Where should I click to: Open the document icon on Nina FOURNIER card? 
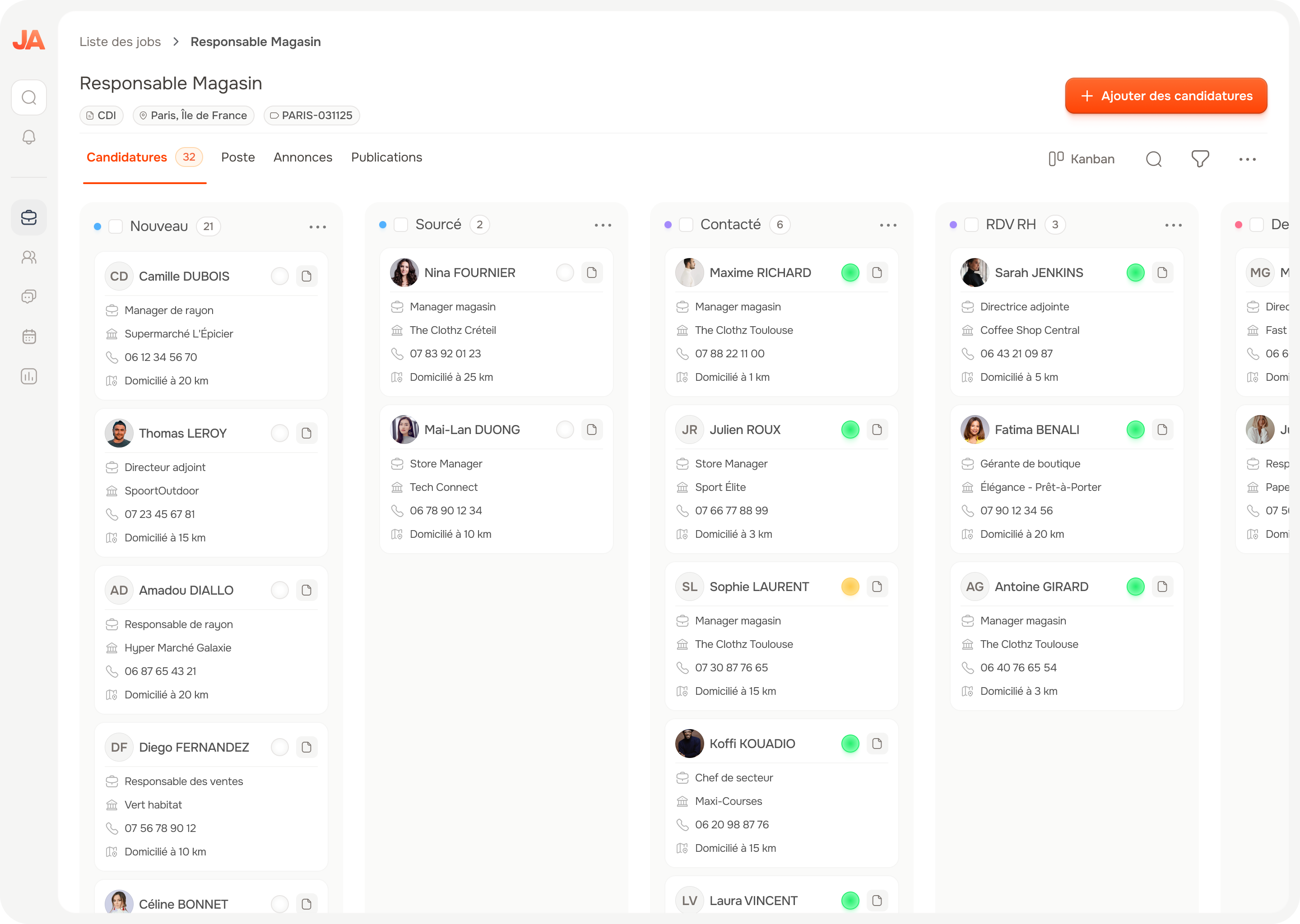[x=592, y=273]
